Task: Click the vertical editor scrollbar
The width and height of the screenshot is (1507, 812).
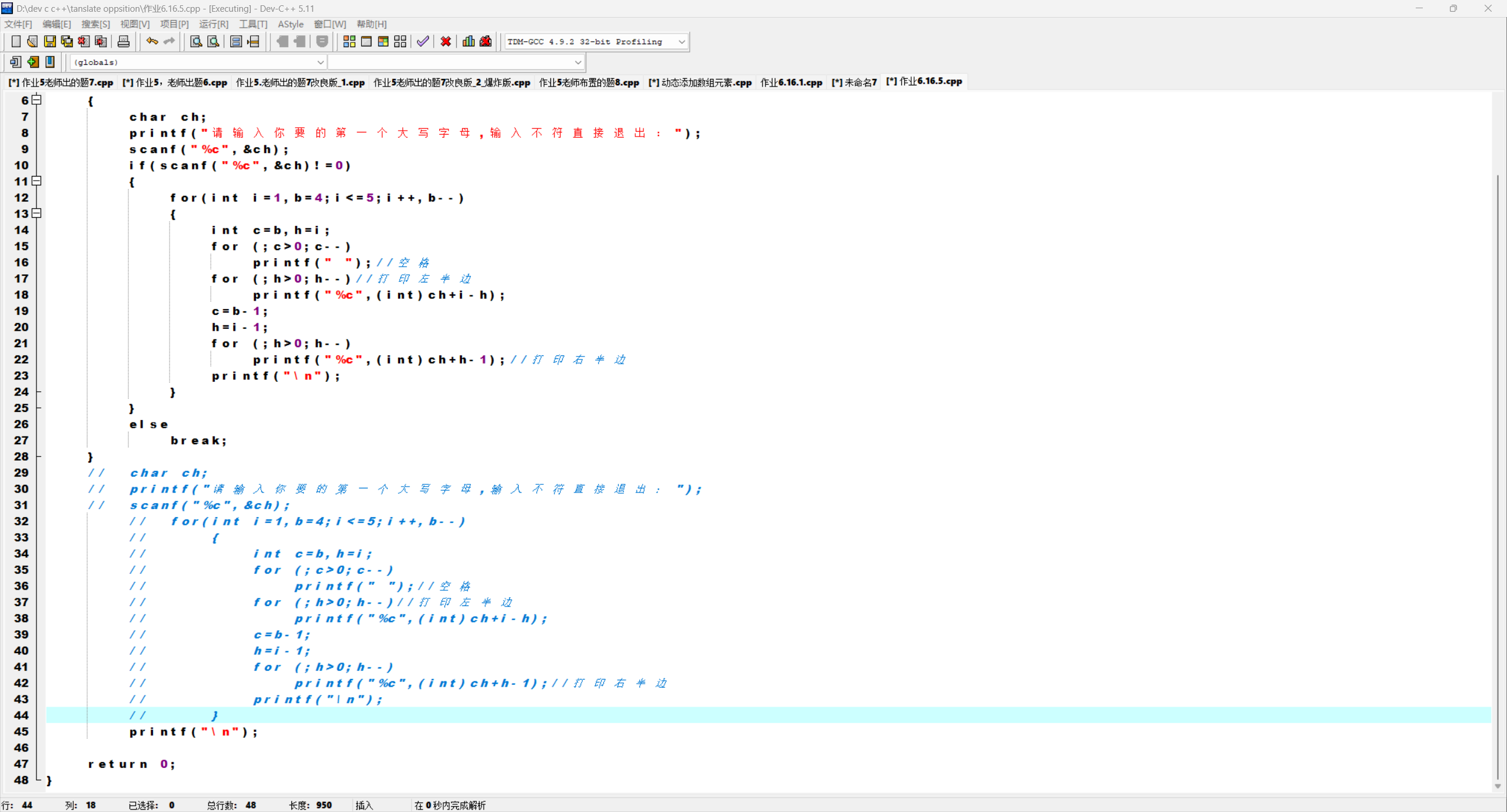Action: (x=1497, y=471)
